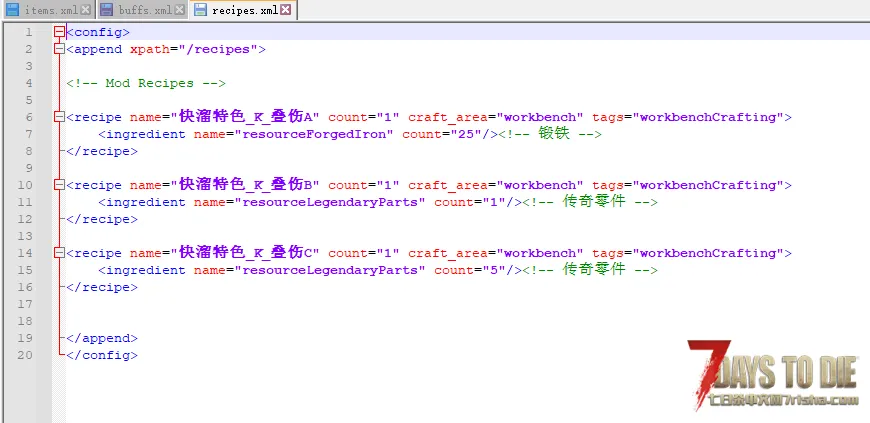Image resolution: width=870 pixels, height=423 pixels.
Task: Click the save-state icon on items.xml tab
Action: [12, 10]
